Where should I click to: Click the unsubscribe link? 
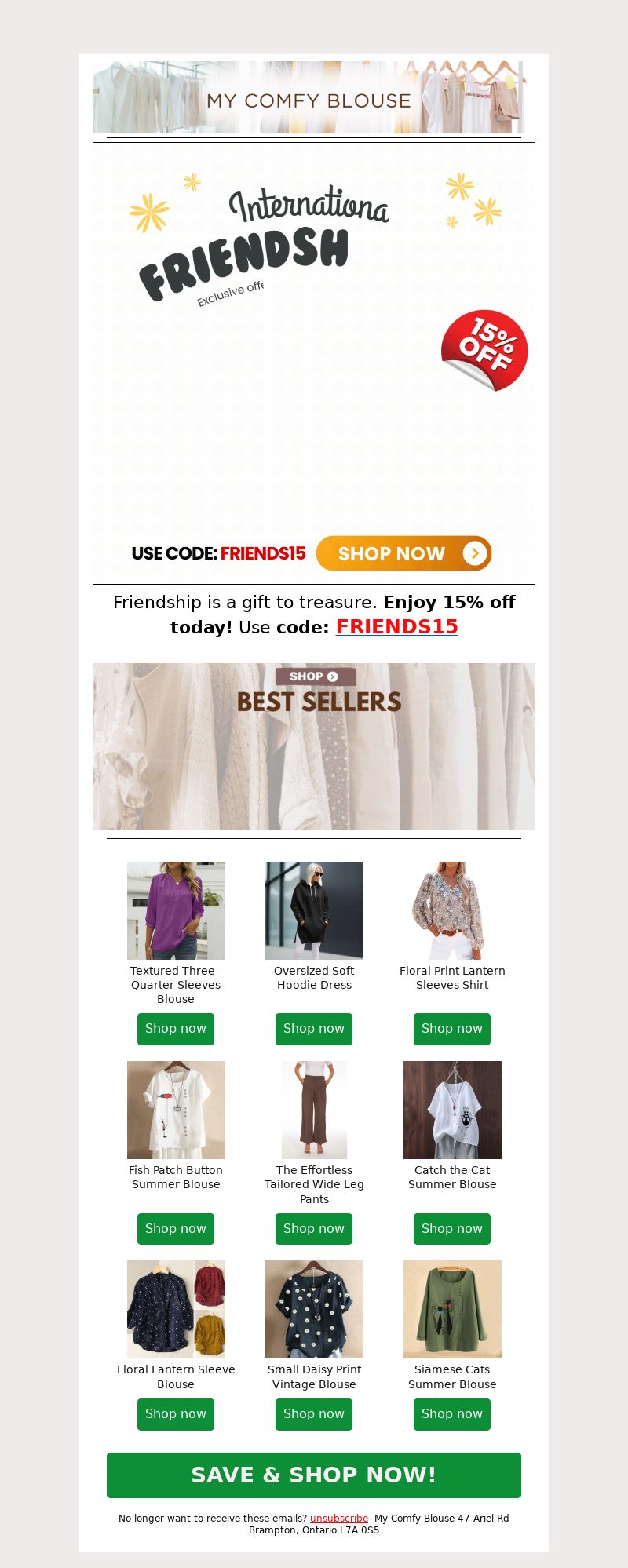tap(339, 1518)
